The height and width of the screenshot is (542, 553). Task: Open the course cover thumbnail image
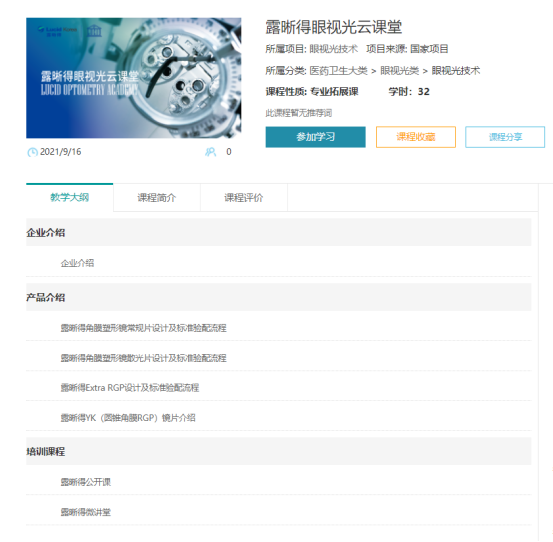pyautogui.click(x=134, y=78)
